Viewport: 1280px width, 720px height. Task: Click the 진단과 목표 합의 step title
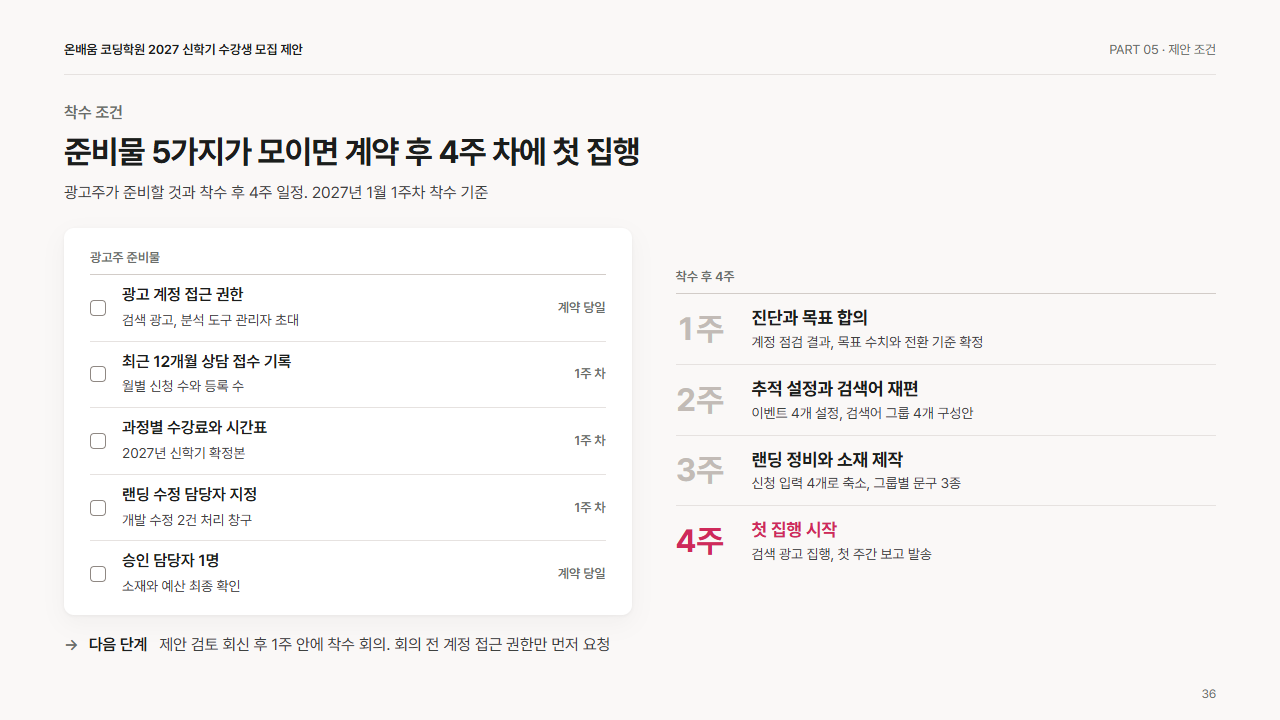pos(810,318)
